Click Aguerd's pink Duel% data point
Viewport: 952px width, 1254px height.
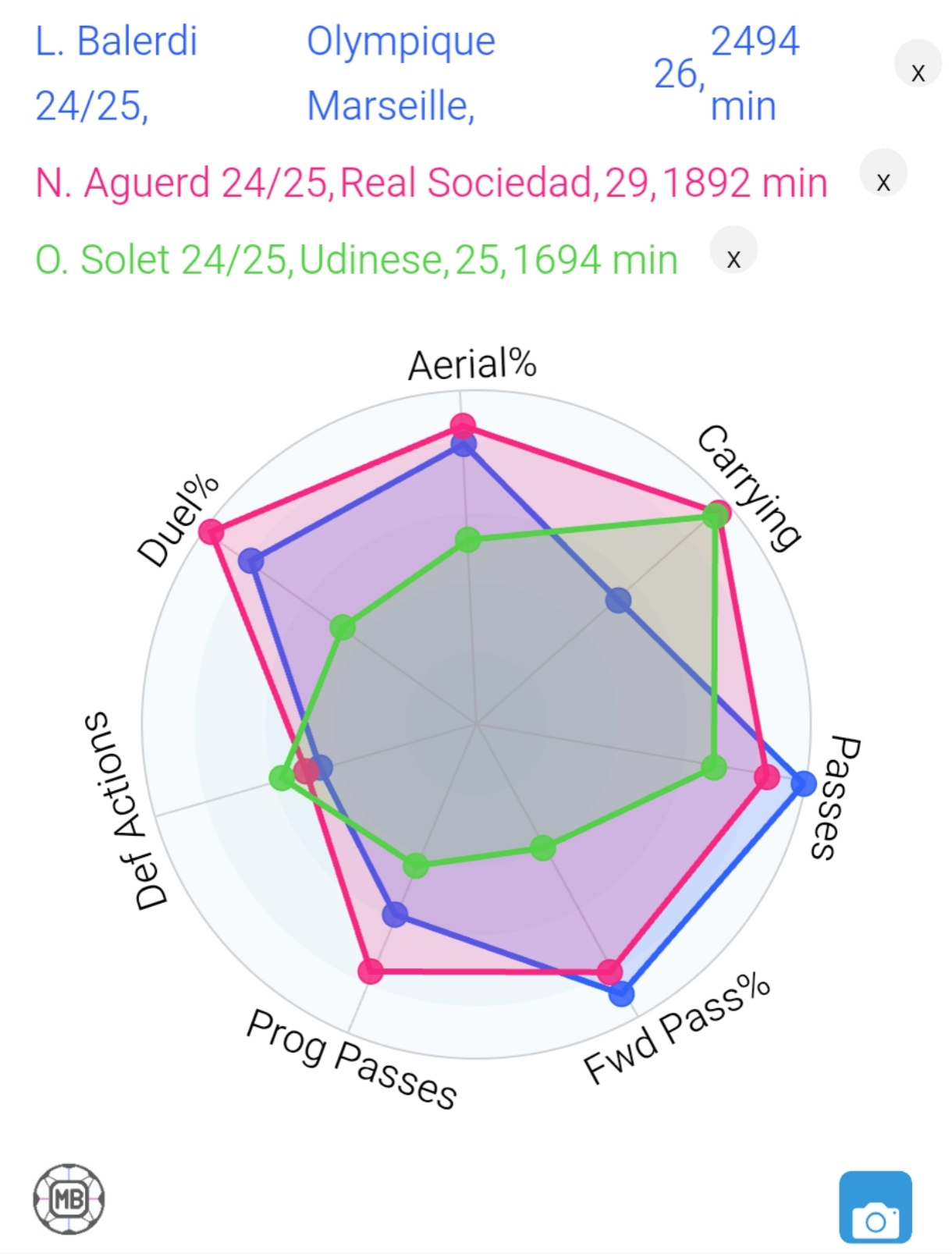click(x=211, y=532)
